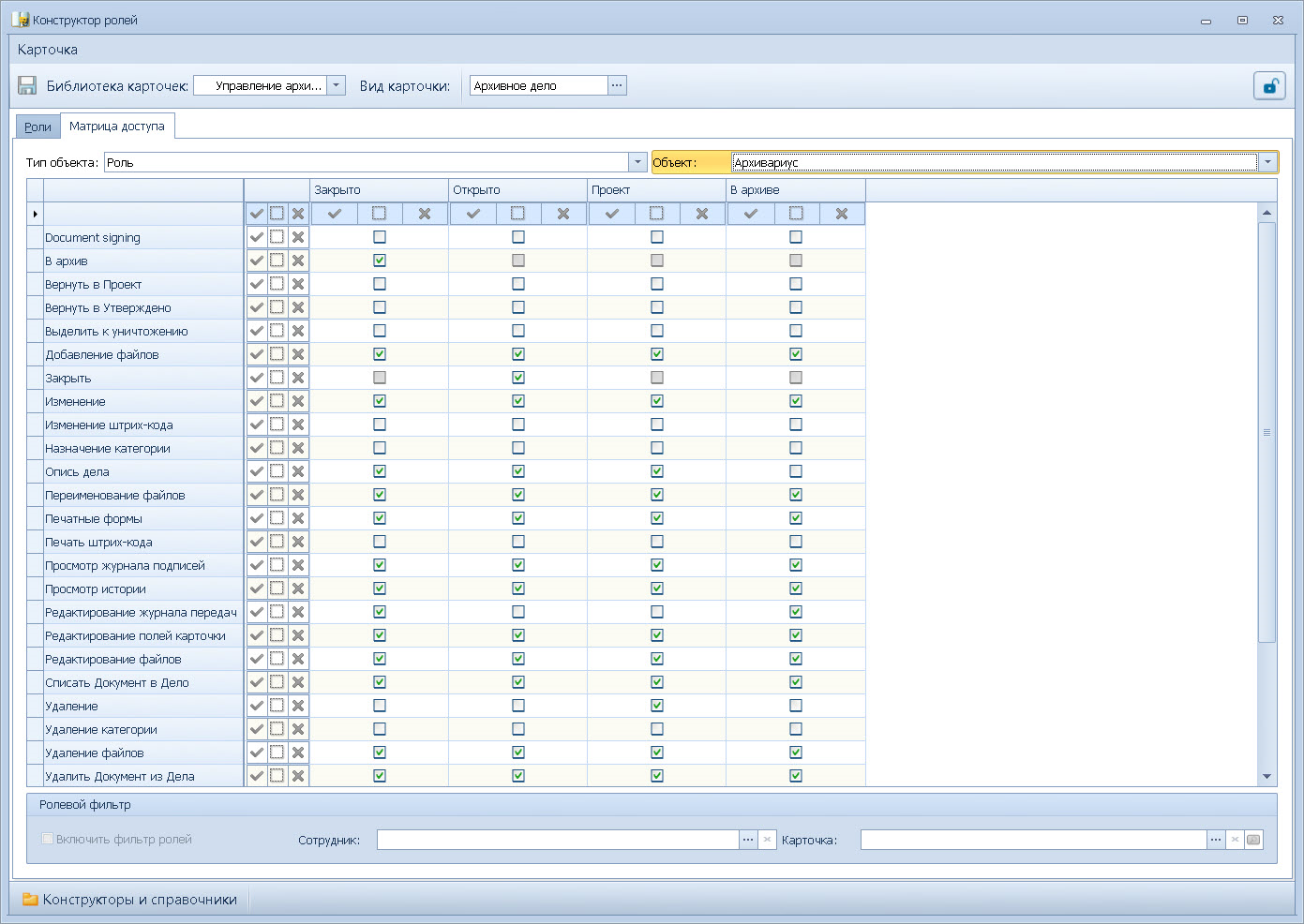Image resolution: width=1304 pixels, height=924 pixels.
Task: Open the Тип объекта dropdown
Action: (637, 162)
